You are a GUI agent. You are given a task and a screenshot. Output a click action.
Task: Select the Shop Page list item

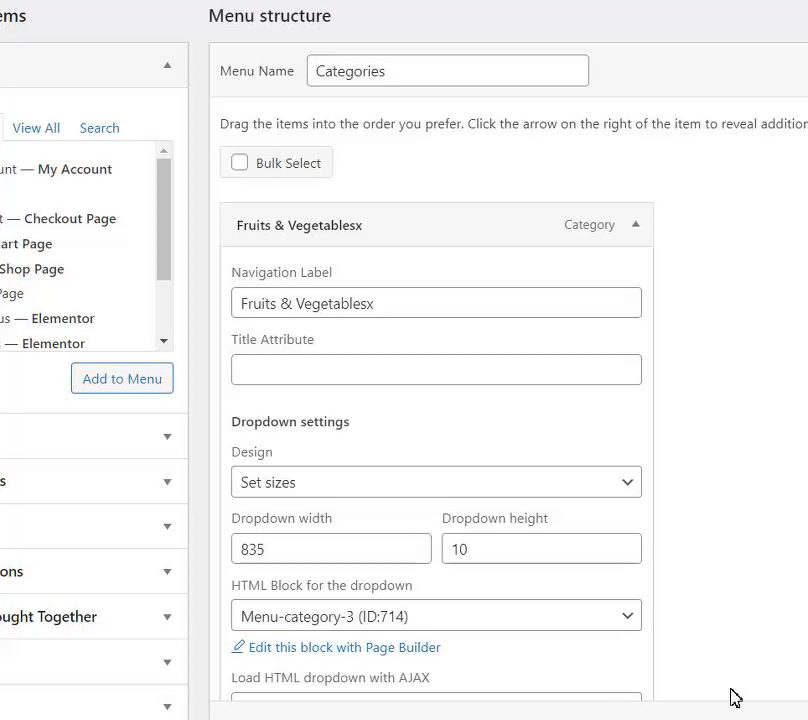pos(32,269)
